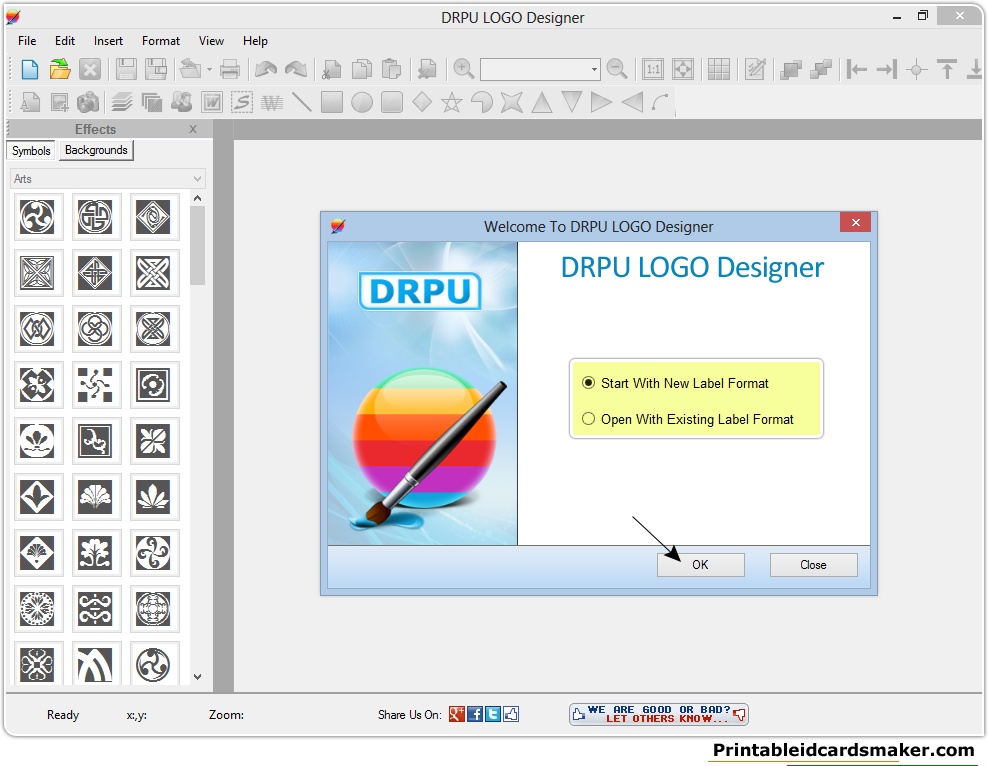
Task: Close the Welcome dialog with red X
Action: 856,222
